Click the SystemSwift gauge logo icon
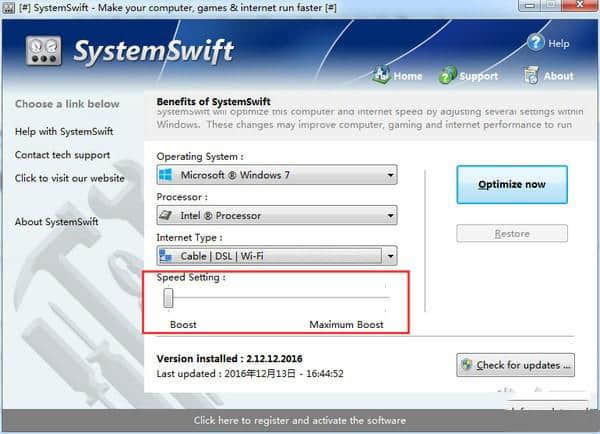The height and width of the screenshot is (434, 600). click(43, 51)
